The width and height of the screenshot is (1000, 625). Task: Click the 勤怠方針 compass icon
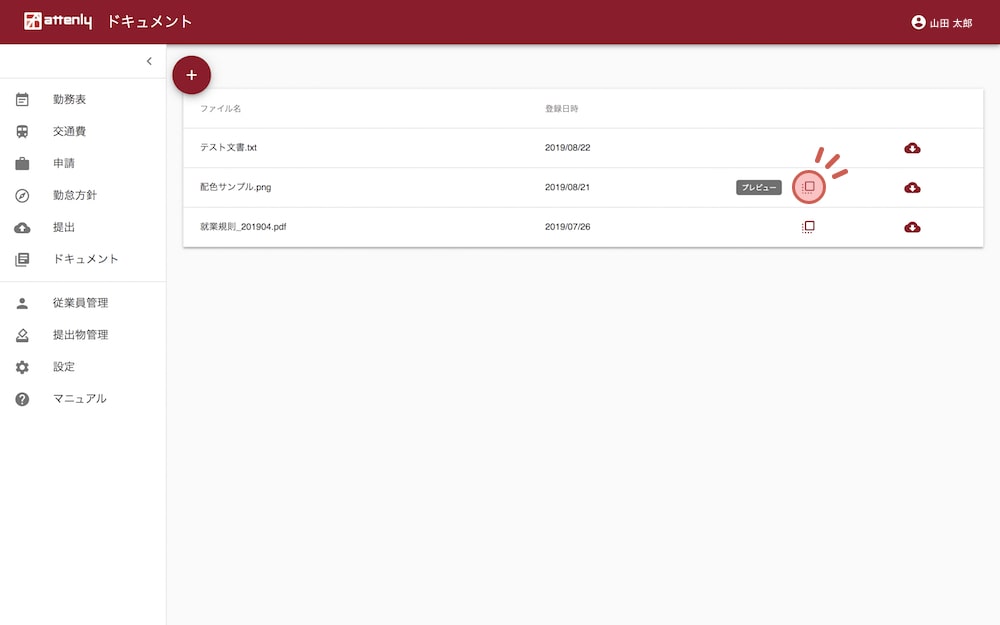[x=22, y=195]
